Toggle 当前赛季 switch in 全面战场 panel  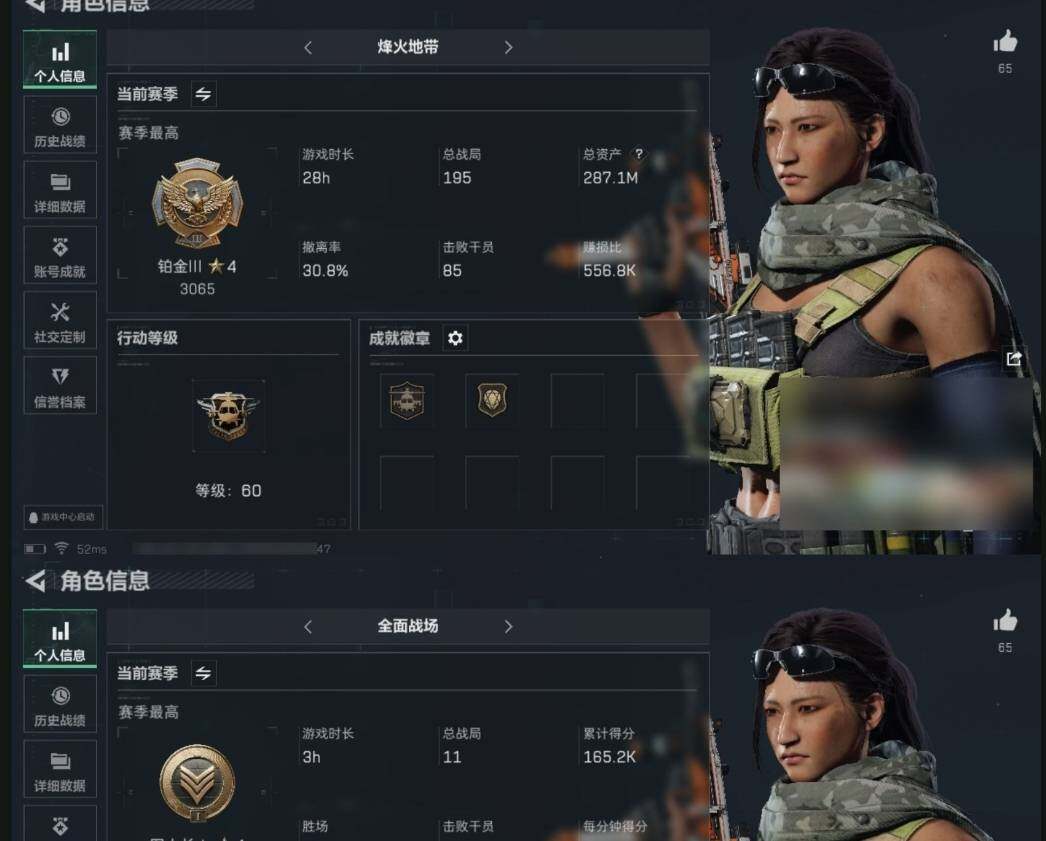pos(203,674)
